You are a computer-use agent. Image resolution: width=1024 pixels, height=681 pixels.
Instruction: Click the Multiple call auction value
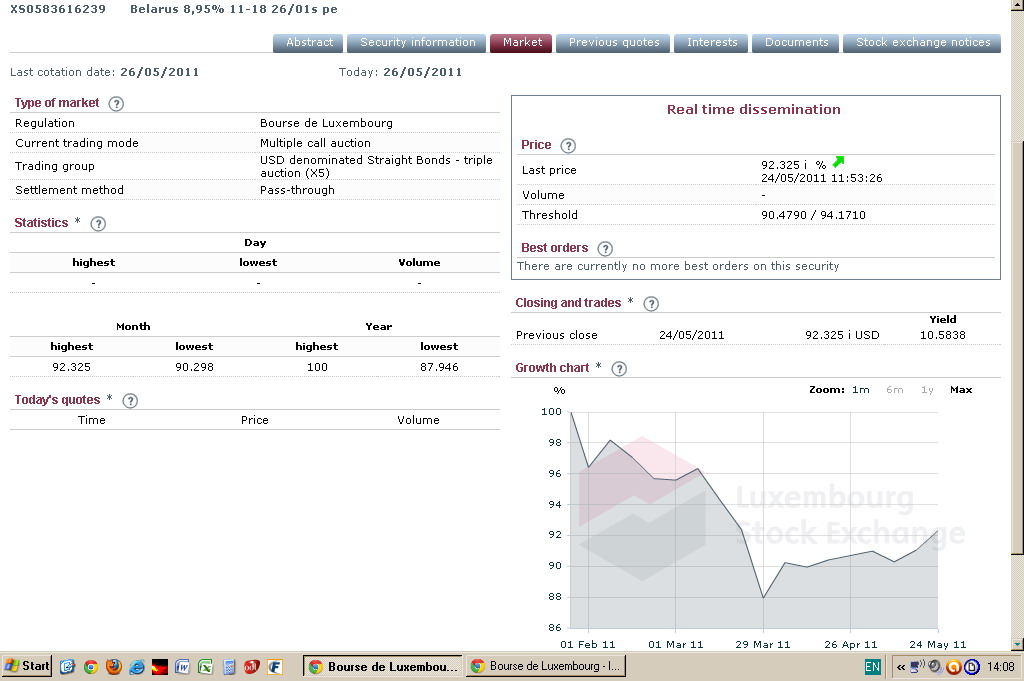pyautogui.click(x=315, y=143)
